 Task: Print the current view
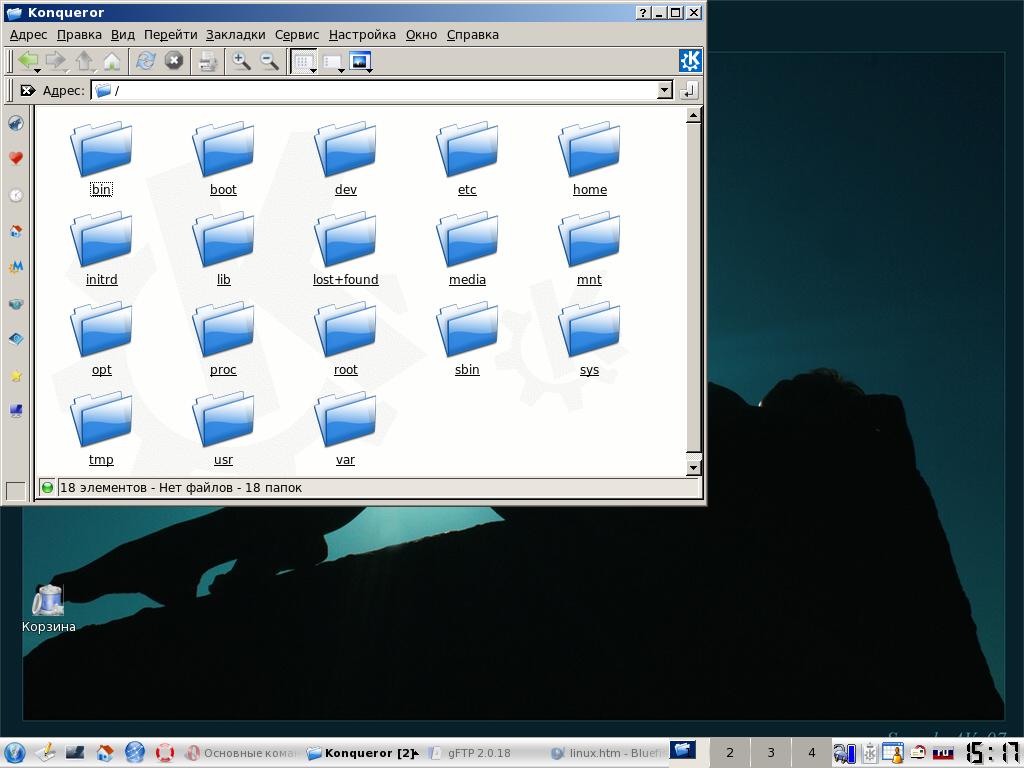tap(208, 61)
